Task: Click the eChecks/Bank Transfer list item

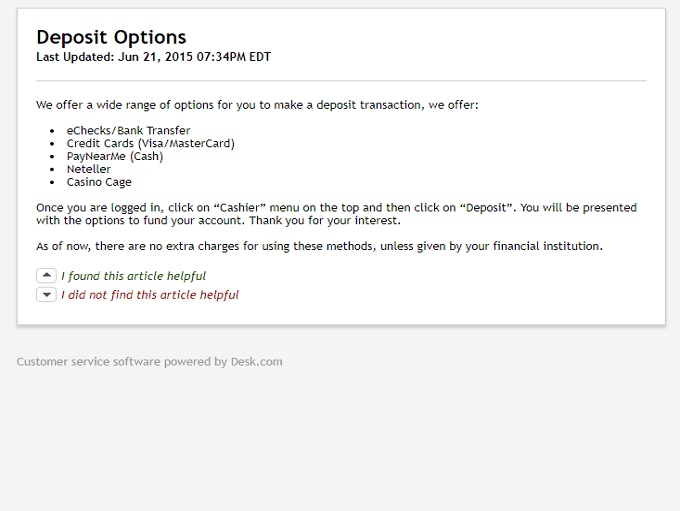Action: 128,131
